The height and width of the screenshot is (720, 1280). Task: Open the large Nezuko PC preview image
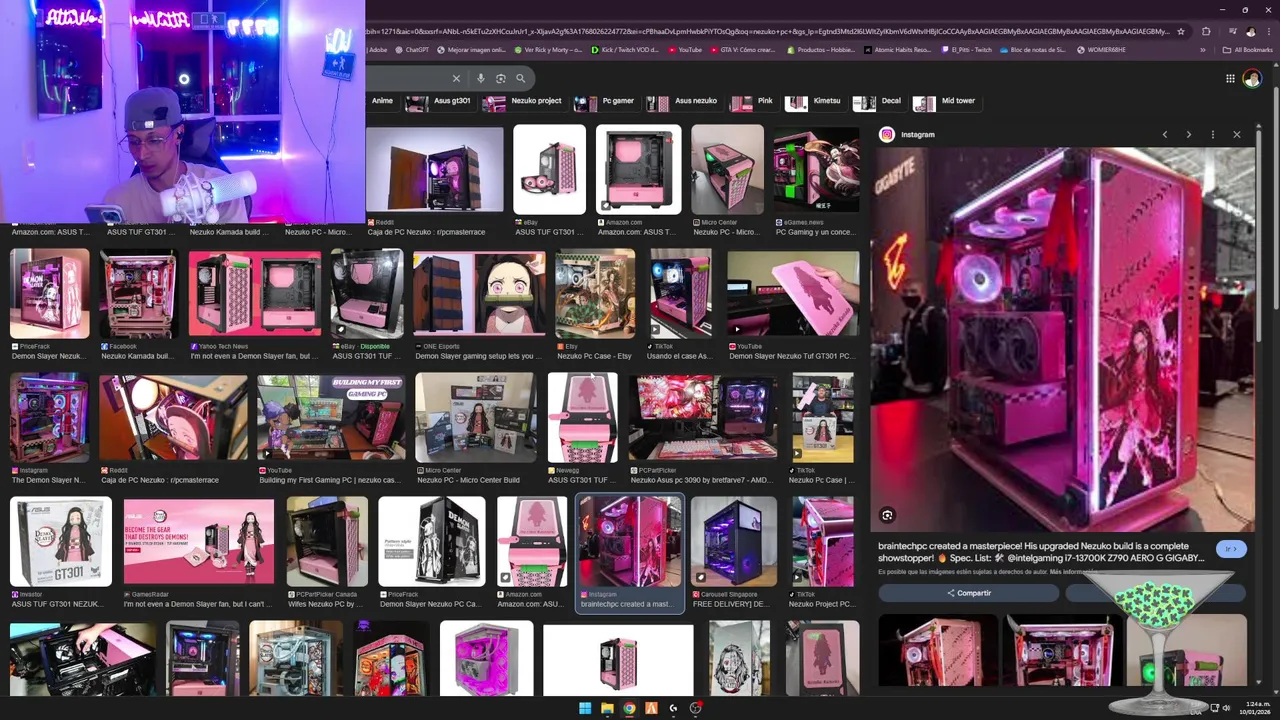tap(1062, 340)
